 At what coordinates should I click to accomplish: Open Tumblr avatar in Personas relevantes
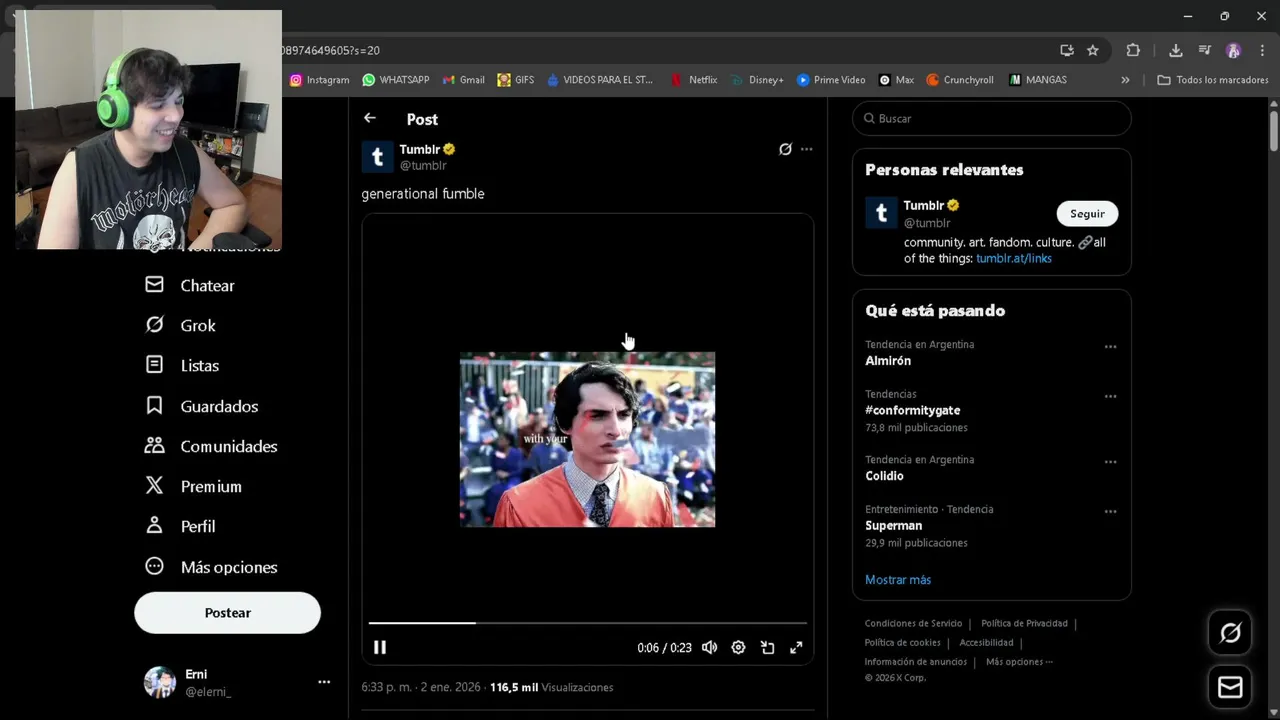881,213
